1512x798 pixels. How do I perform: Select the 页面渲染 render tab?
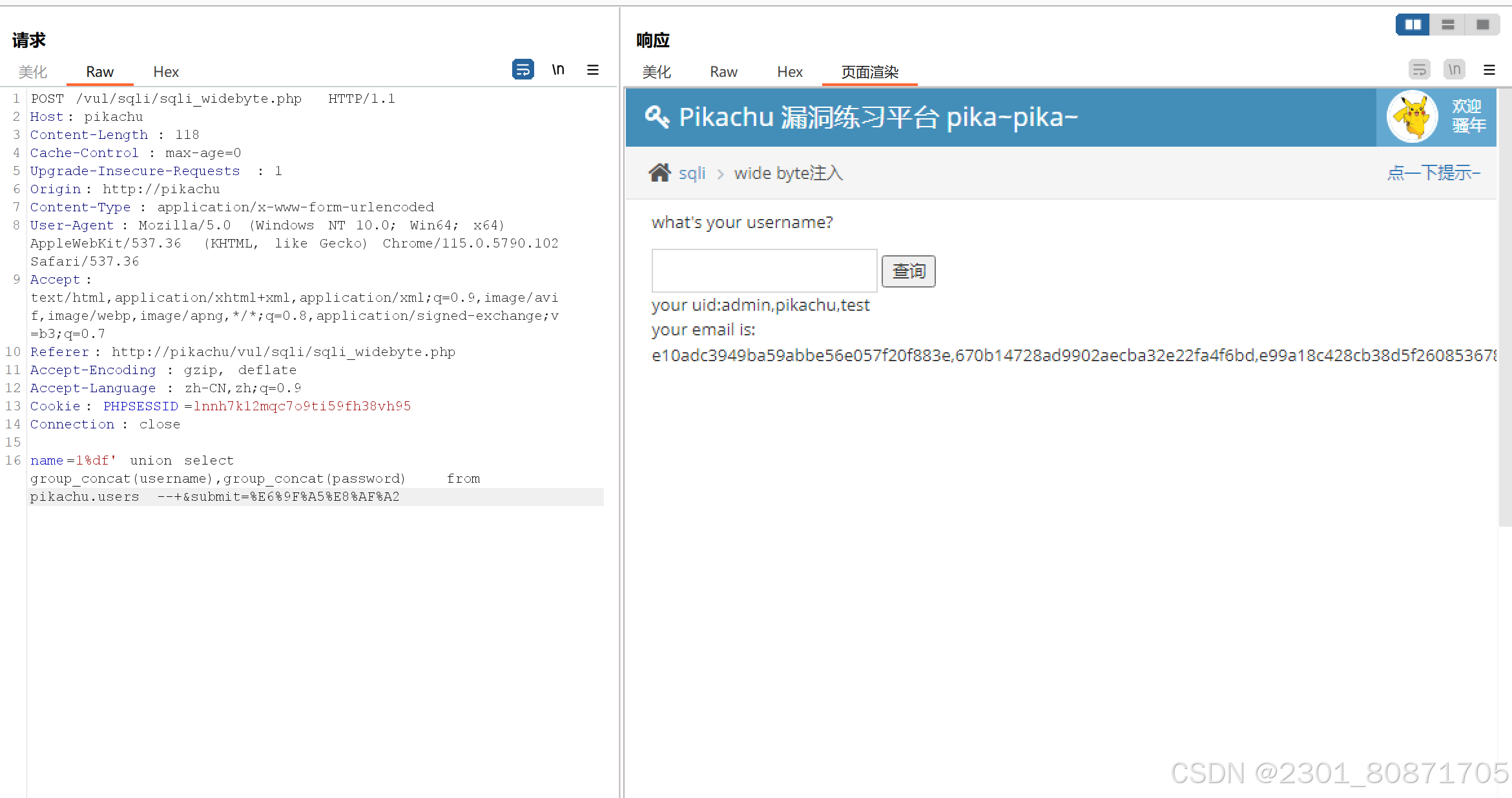(x=869, y=72)
